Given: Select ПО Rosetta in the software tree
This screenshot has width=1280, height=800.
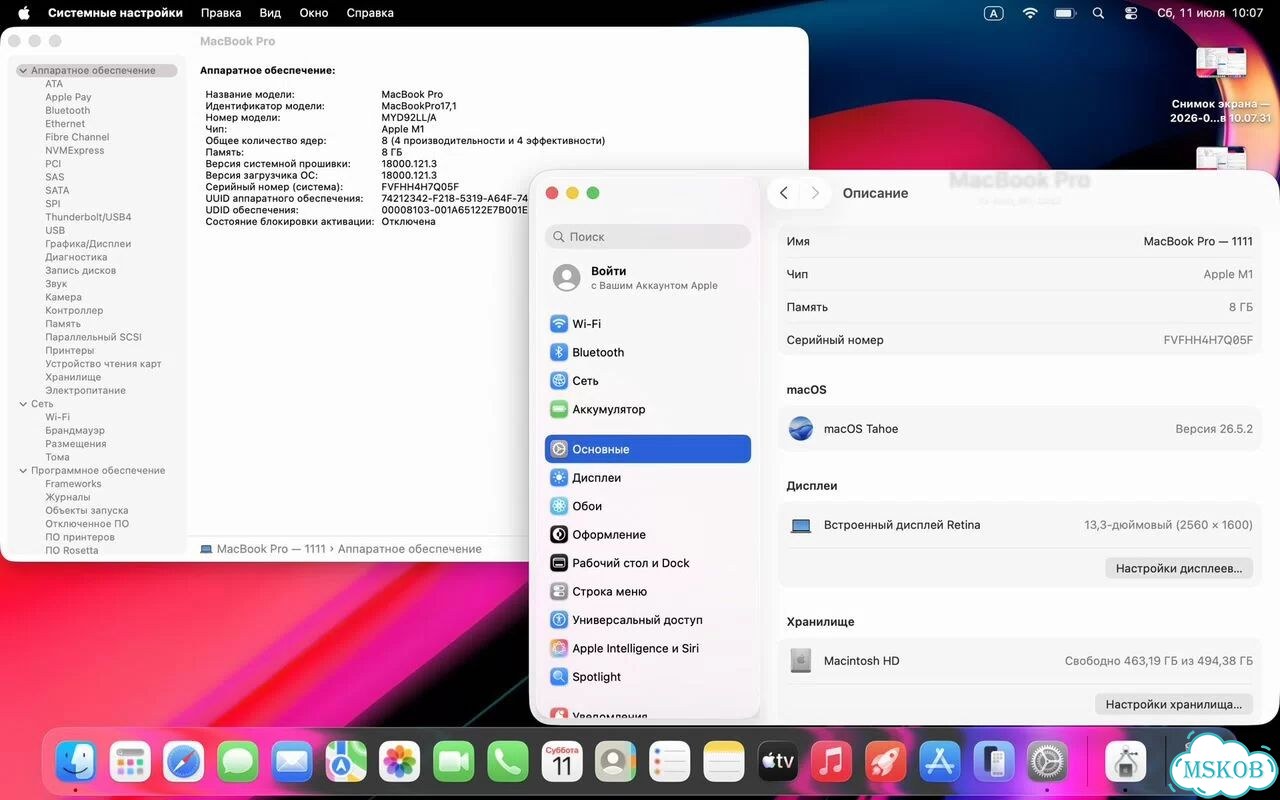Looking at the screenshot, I should (72, 551).
